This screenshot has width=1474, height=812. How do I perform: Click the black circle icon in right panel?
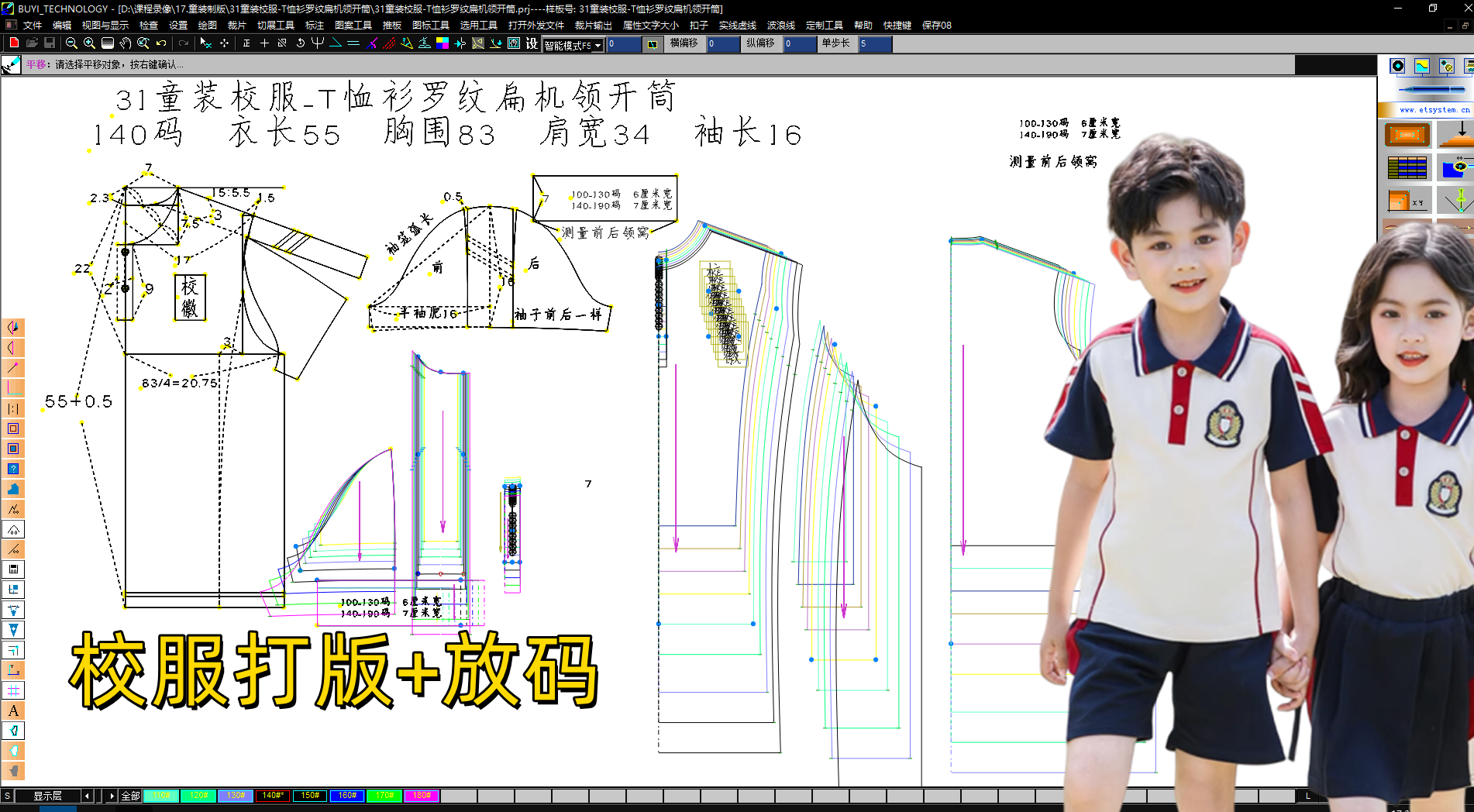pyautogui.click(x=1397, y=66)
